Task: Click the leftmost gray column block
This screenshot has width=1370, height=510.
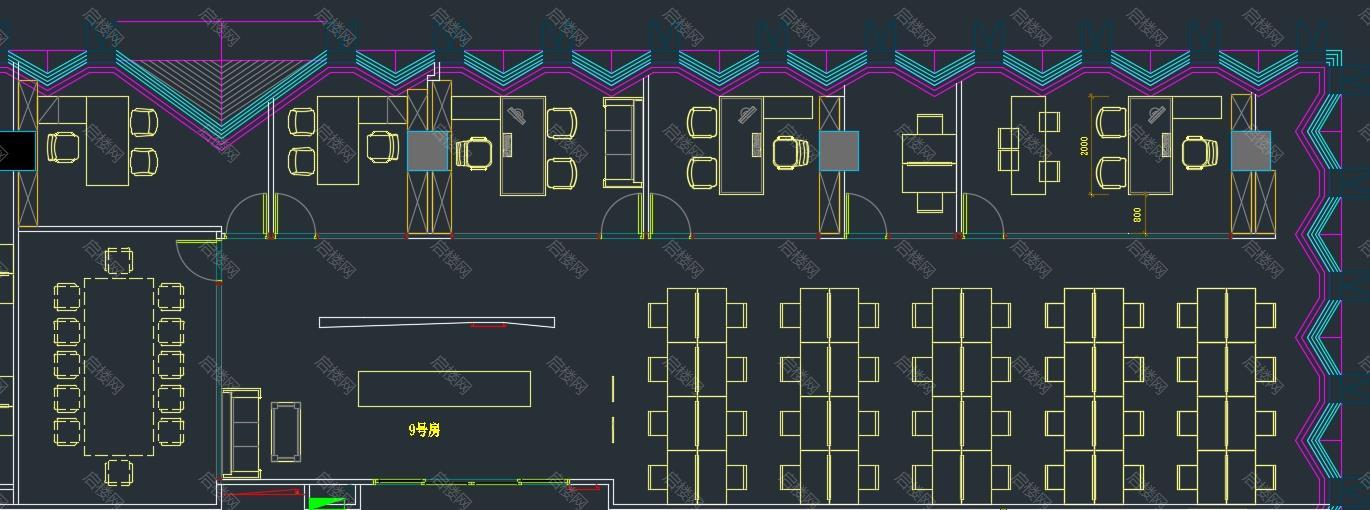Action: tap(428, 150)
